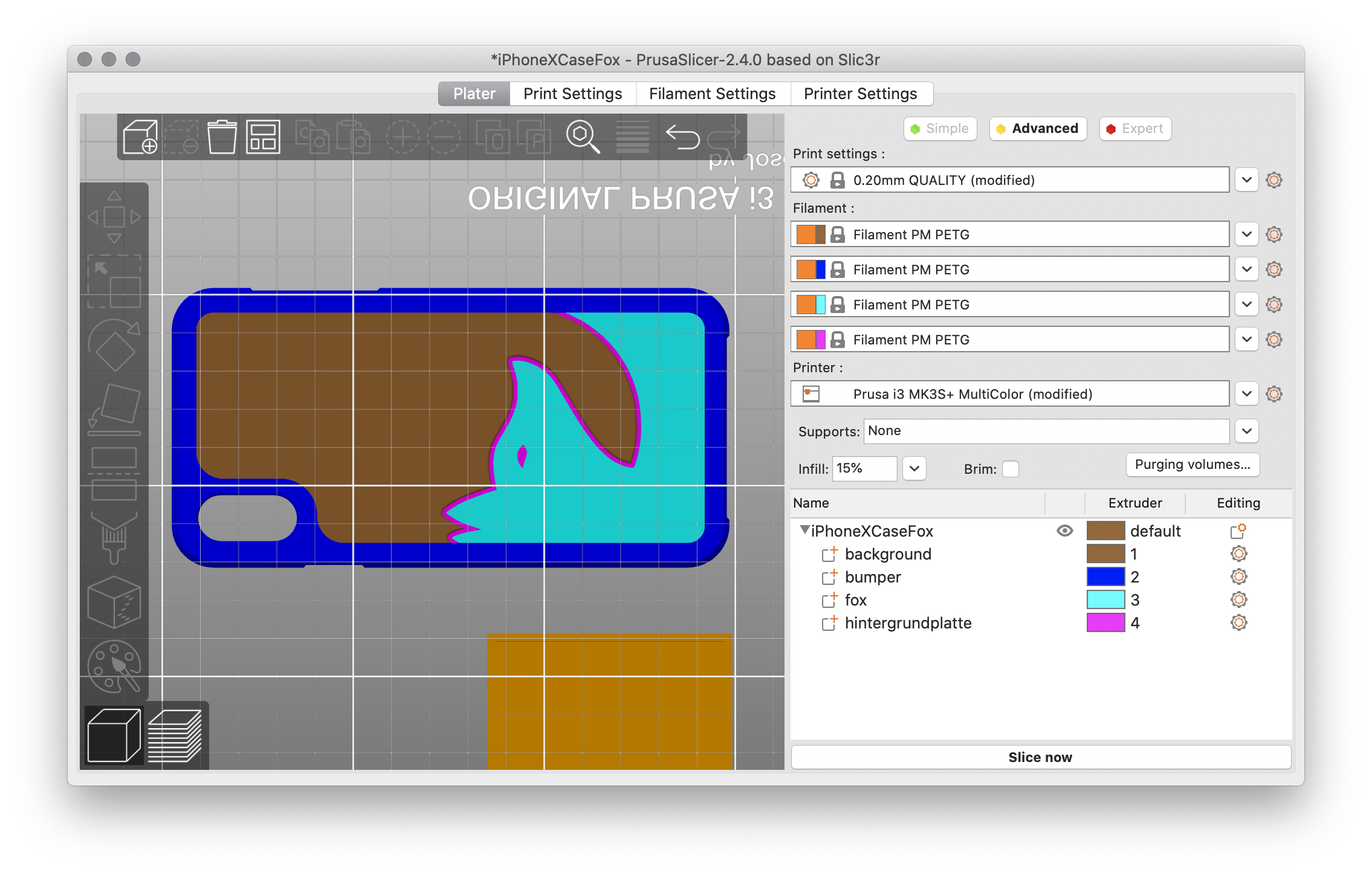Select the hintergrundplatte part in object list
Image resolution: width=1372 pixels, height=875 pixels.
coord(908,623)
